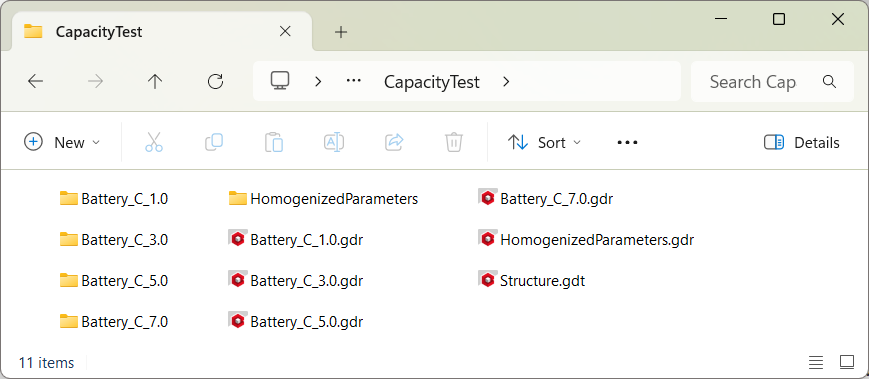
Task: Maximize the File Explorer window
Action: [x=779, y=19]
